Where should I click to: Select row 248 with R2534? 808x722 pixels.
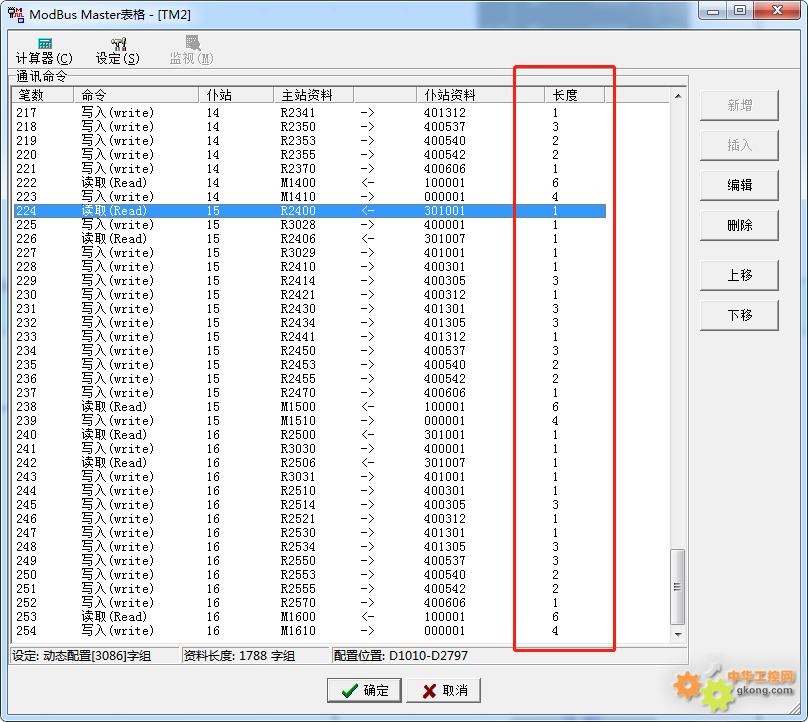click(309, 547)
